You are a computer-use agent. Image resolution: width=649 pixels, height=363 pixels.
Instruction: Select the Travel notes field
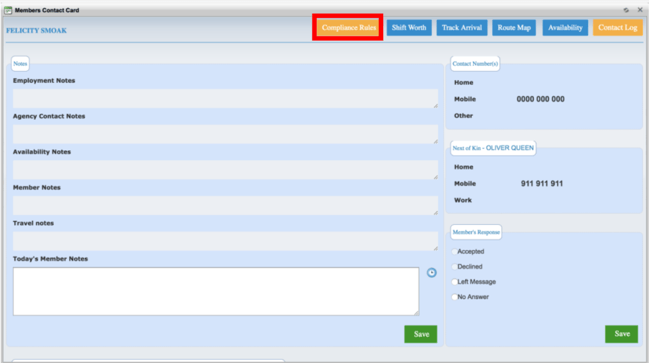click(x=225, y=241)
